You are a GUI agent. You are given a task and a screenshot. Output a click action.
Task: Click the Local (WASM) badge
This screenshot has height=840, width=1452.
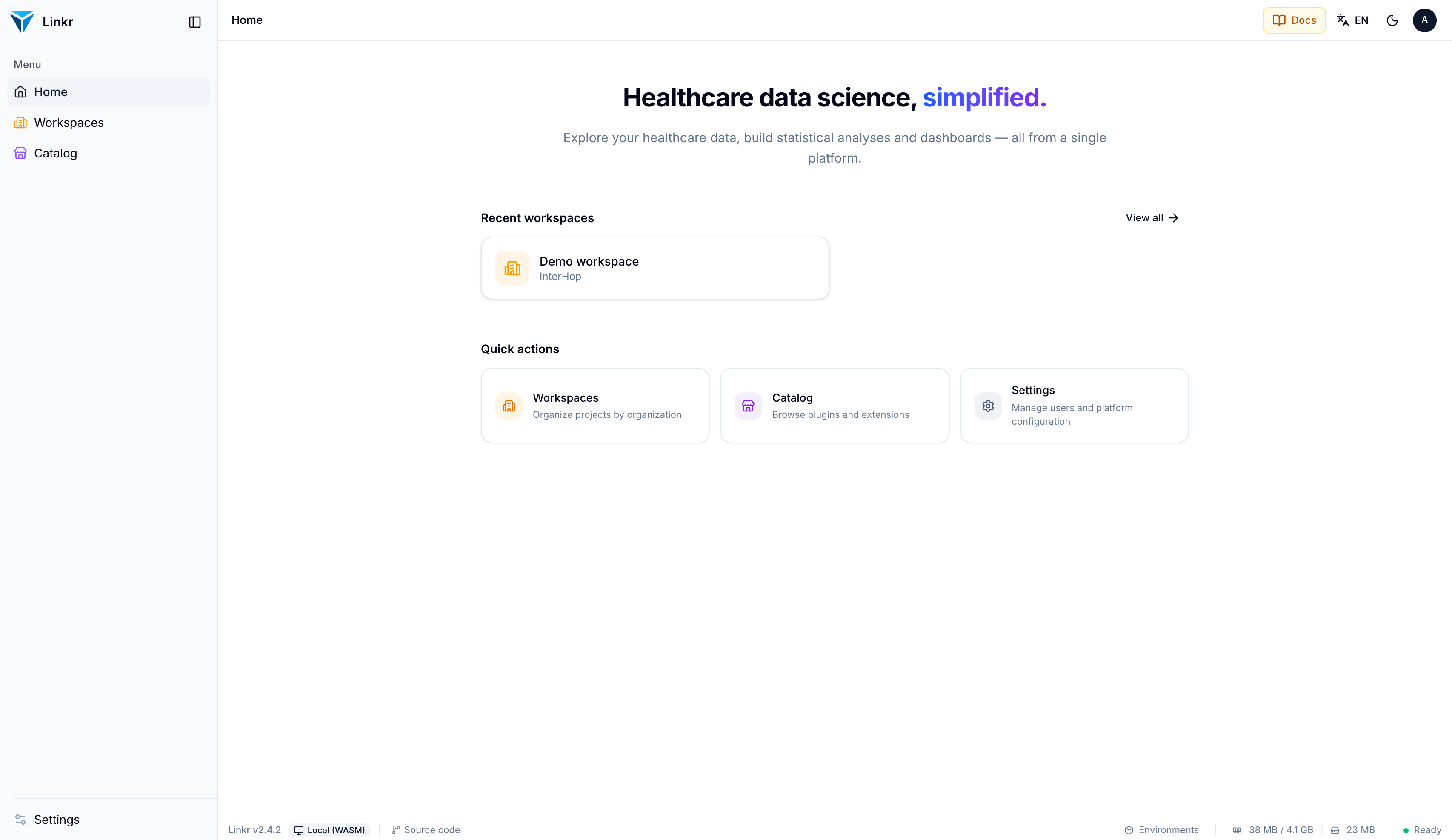tap(329, 830)
